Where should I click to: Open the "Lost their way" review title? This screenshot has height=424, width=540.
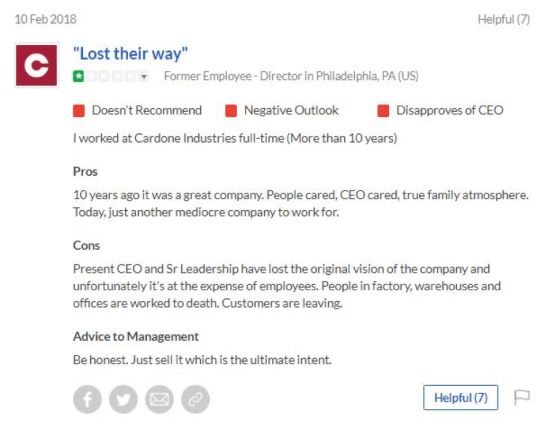point(130,54)
